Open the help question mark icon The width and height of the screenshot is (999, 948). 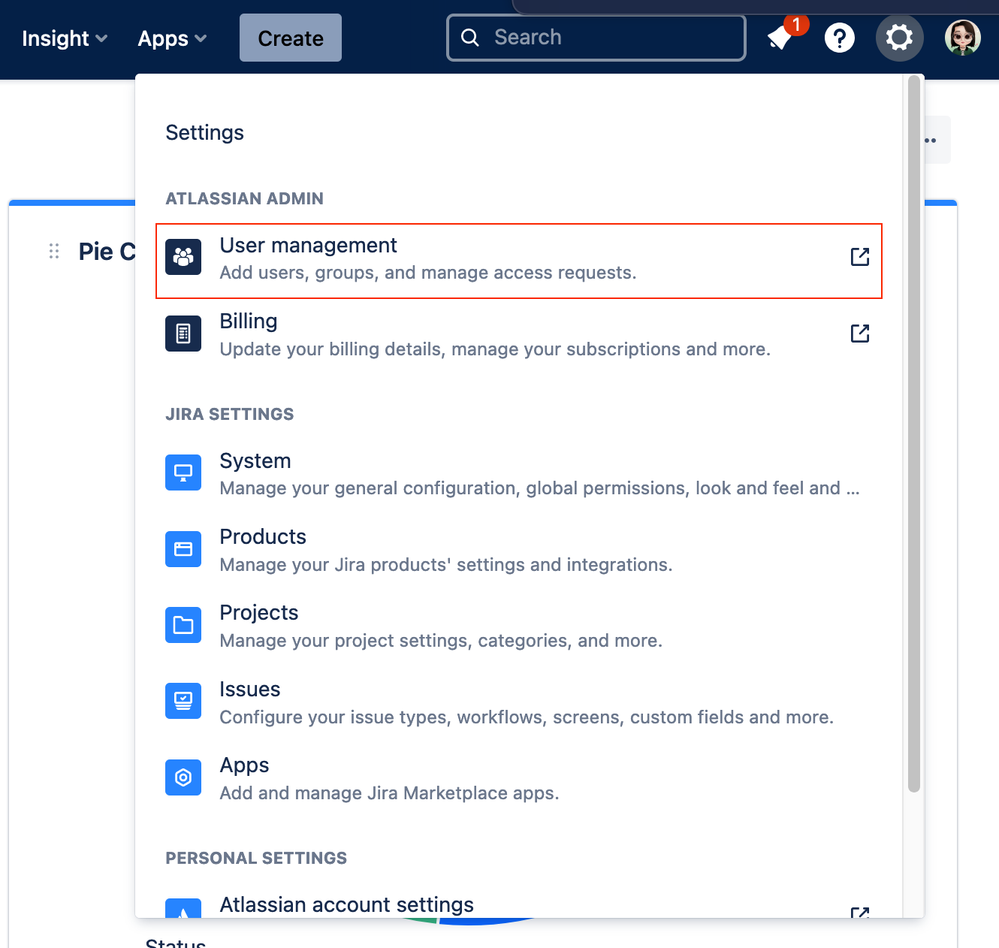pyautogui.click(x=839, y=38)
